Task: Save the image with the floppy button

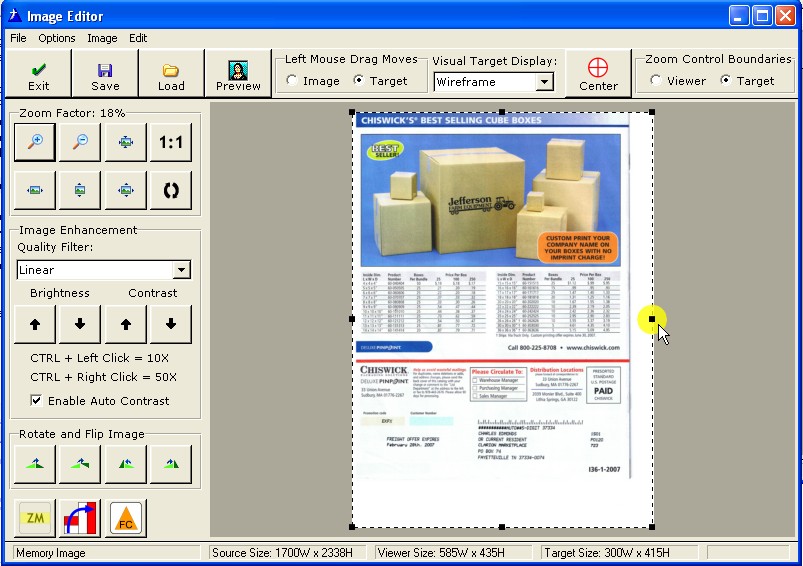Action: tap(105, 74)
